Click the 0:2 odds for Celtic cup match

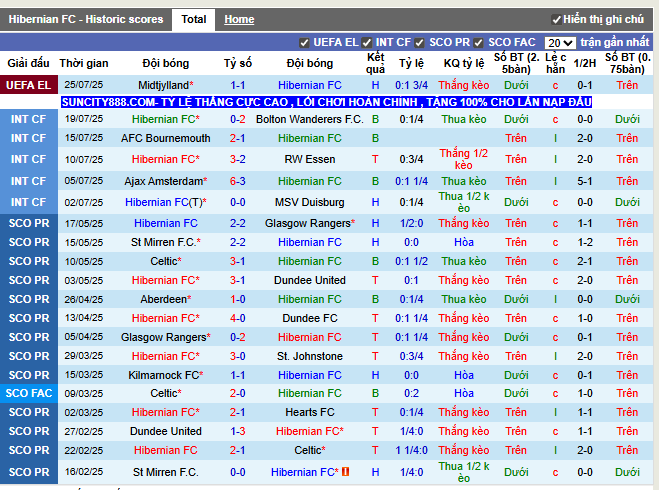click(x=411, y=393)
